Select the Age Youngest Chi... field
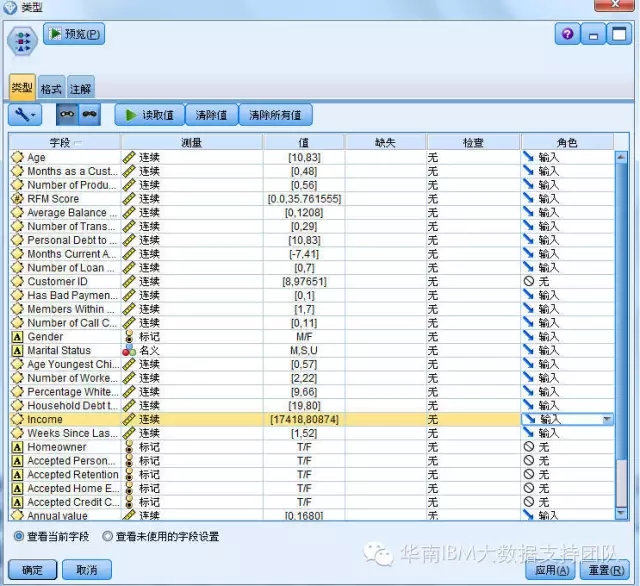This screenshot has width=640, height=586. click(73, 364)
